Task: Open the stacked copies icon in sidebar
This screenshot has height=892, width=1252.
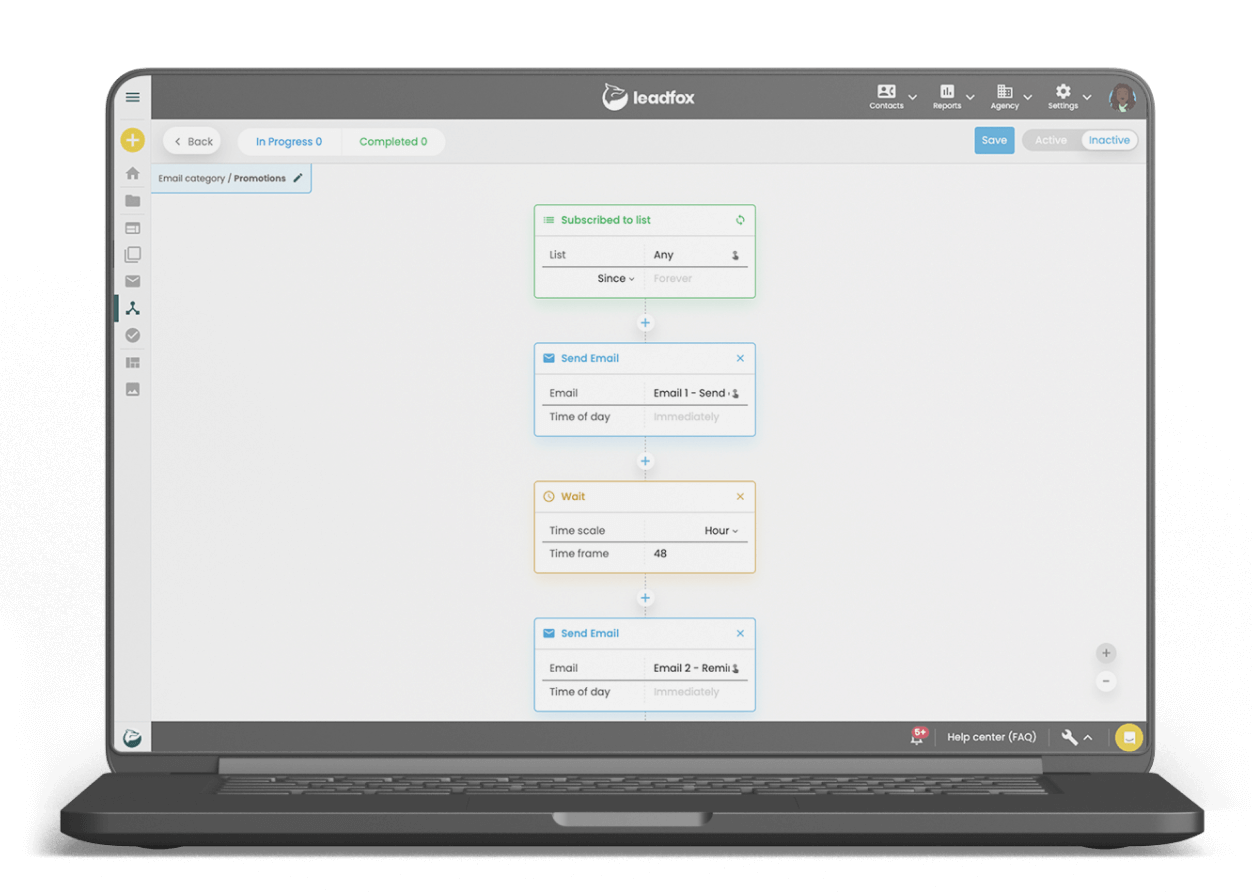Action: (132, 255)
